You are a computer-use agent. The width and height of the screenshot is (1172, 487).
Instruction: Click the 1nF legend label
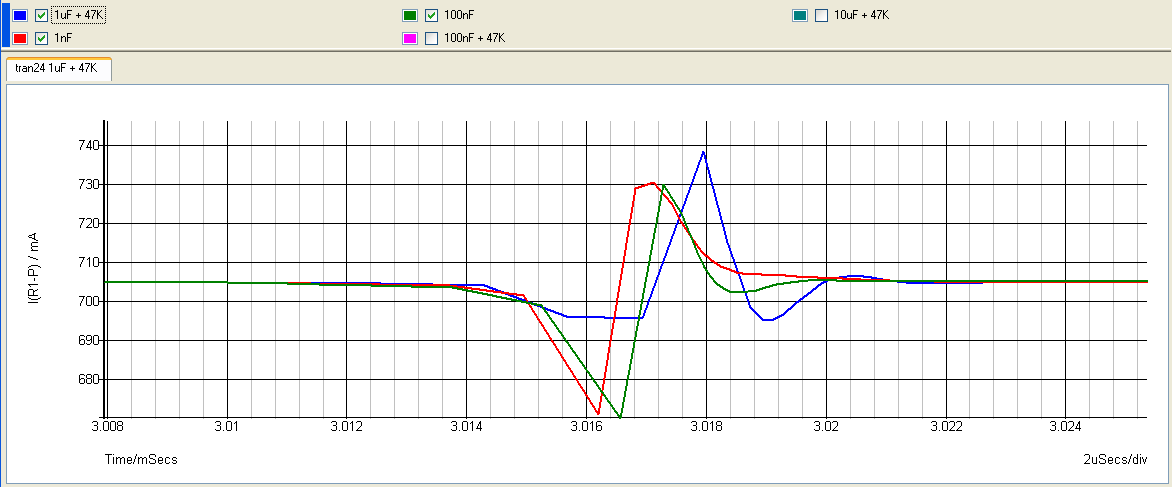[x=63, y=38]
